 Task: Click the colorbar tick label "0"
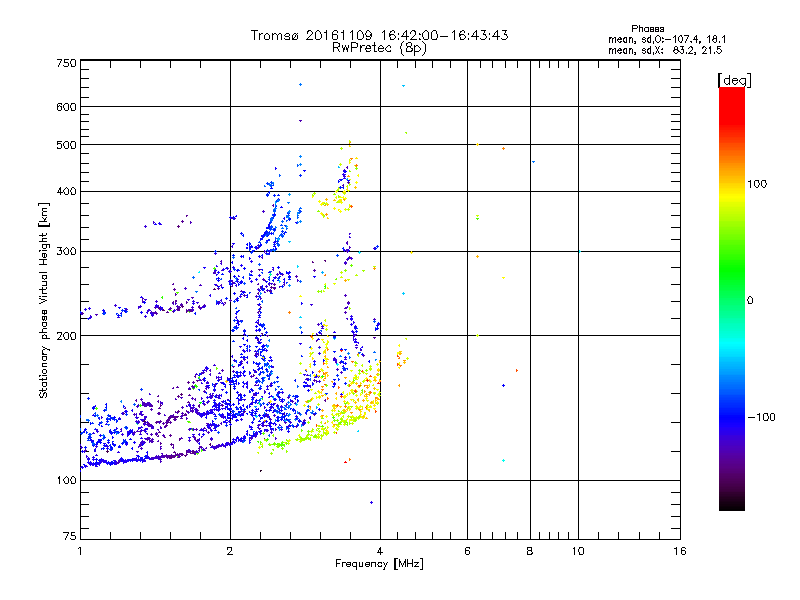point(750,301)
